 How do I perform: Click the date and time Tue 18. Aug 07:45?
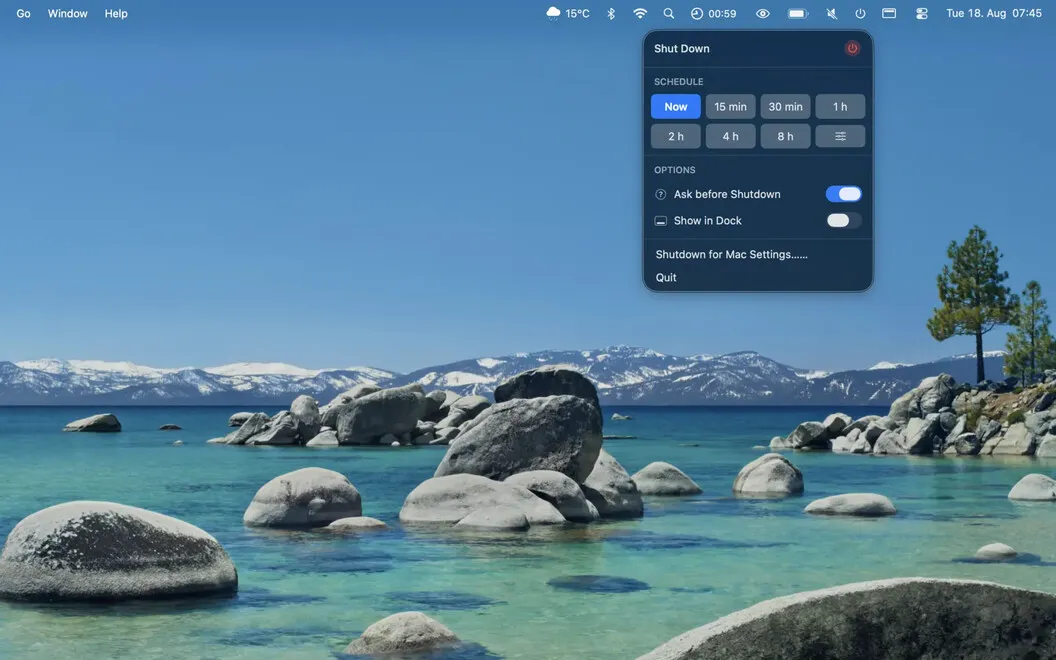pyautogui.click(x=994, y=13)
